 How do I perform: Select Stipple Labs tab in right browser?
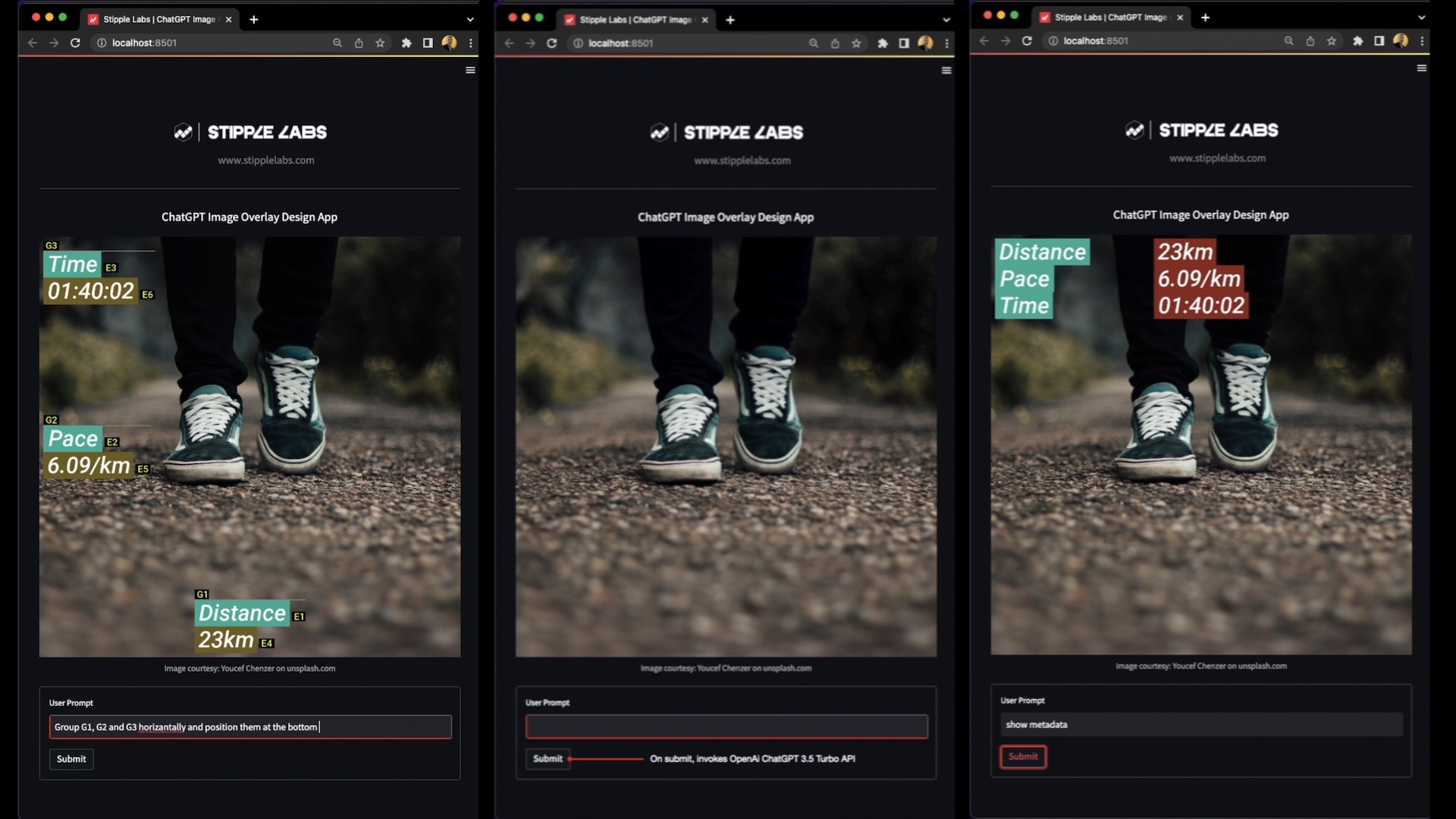click(x=1109, y=17)
